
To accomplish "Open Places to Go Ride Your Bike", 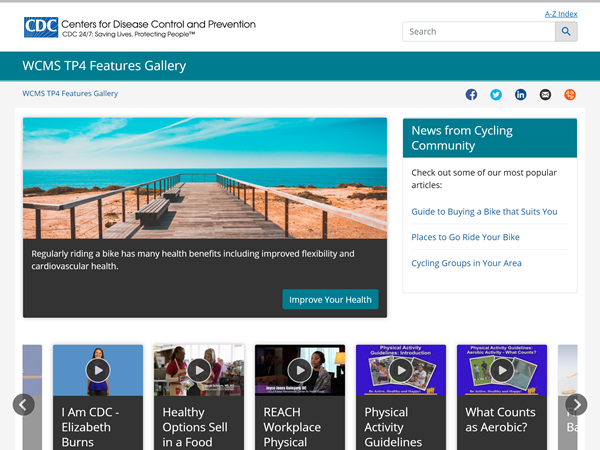I will [465, 237].
